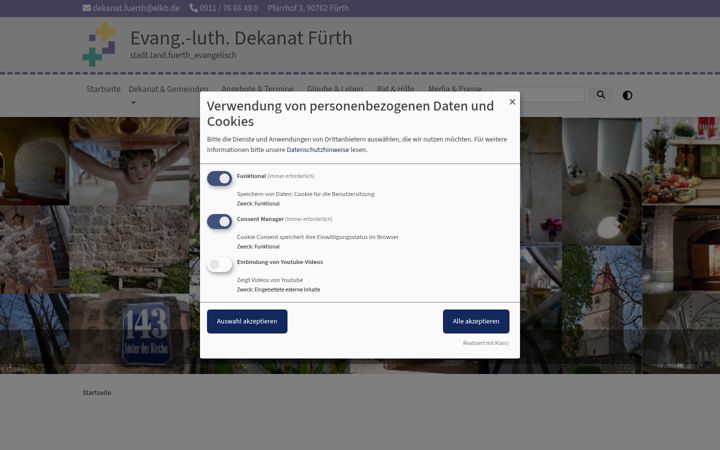Click Auswahl akzeptieren button
Viewport: 720px width, 450px height.
(x=247, y=321)
